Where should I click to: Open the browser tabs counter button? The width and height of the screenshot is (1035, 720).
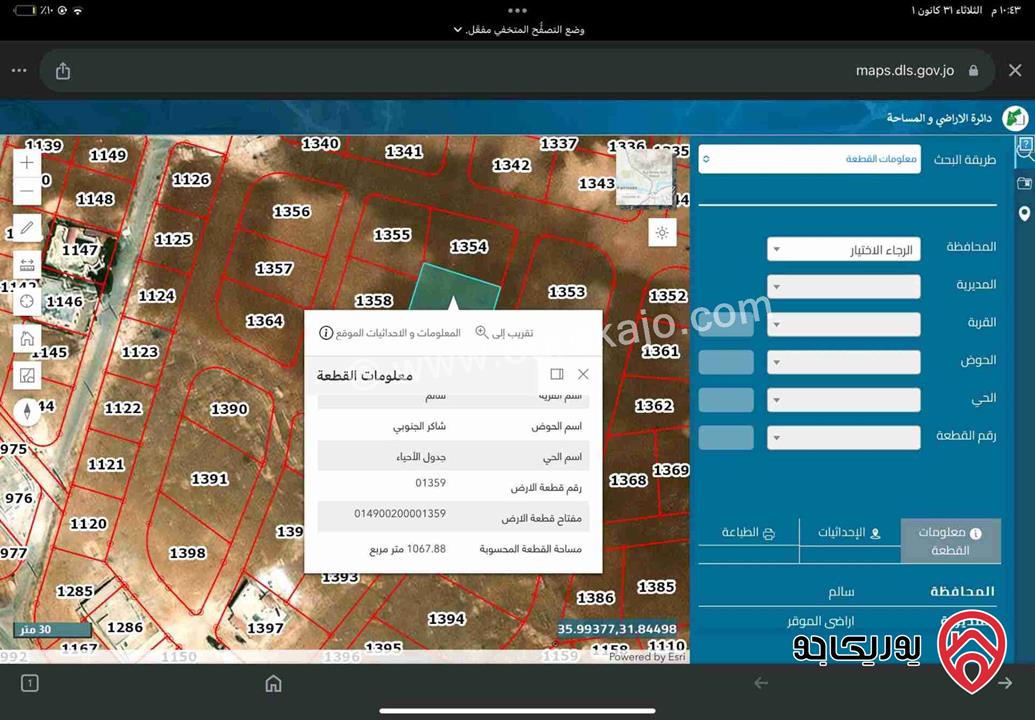click(30, 683)
